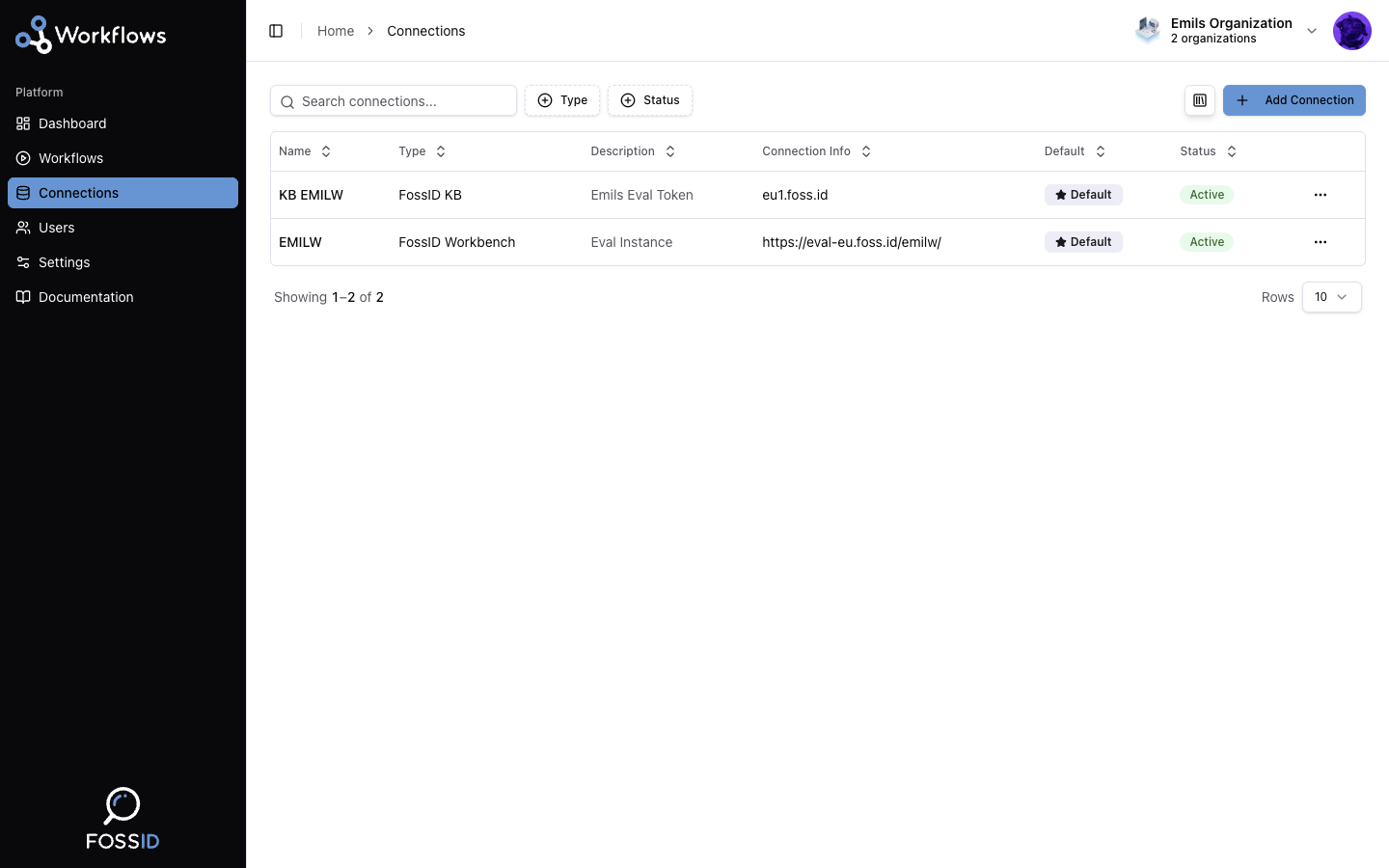Viewport: 1389px width, 868px height.
Task: Click the plus icon in Add Connection
Action: click(1242, 100)
